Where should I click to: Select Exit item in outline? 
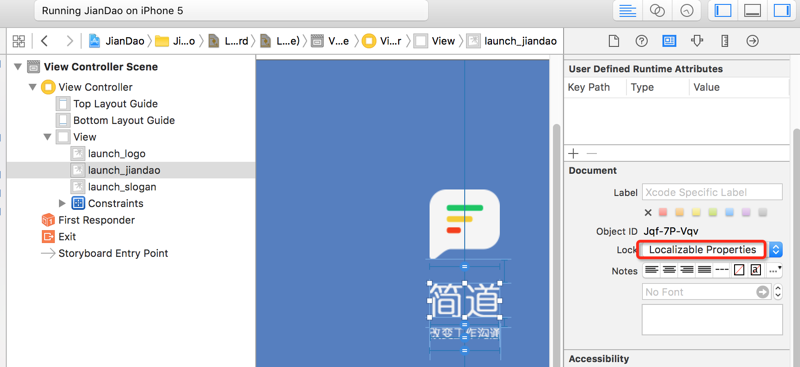tap(67, 237)
